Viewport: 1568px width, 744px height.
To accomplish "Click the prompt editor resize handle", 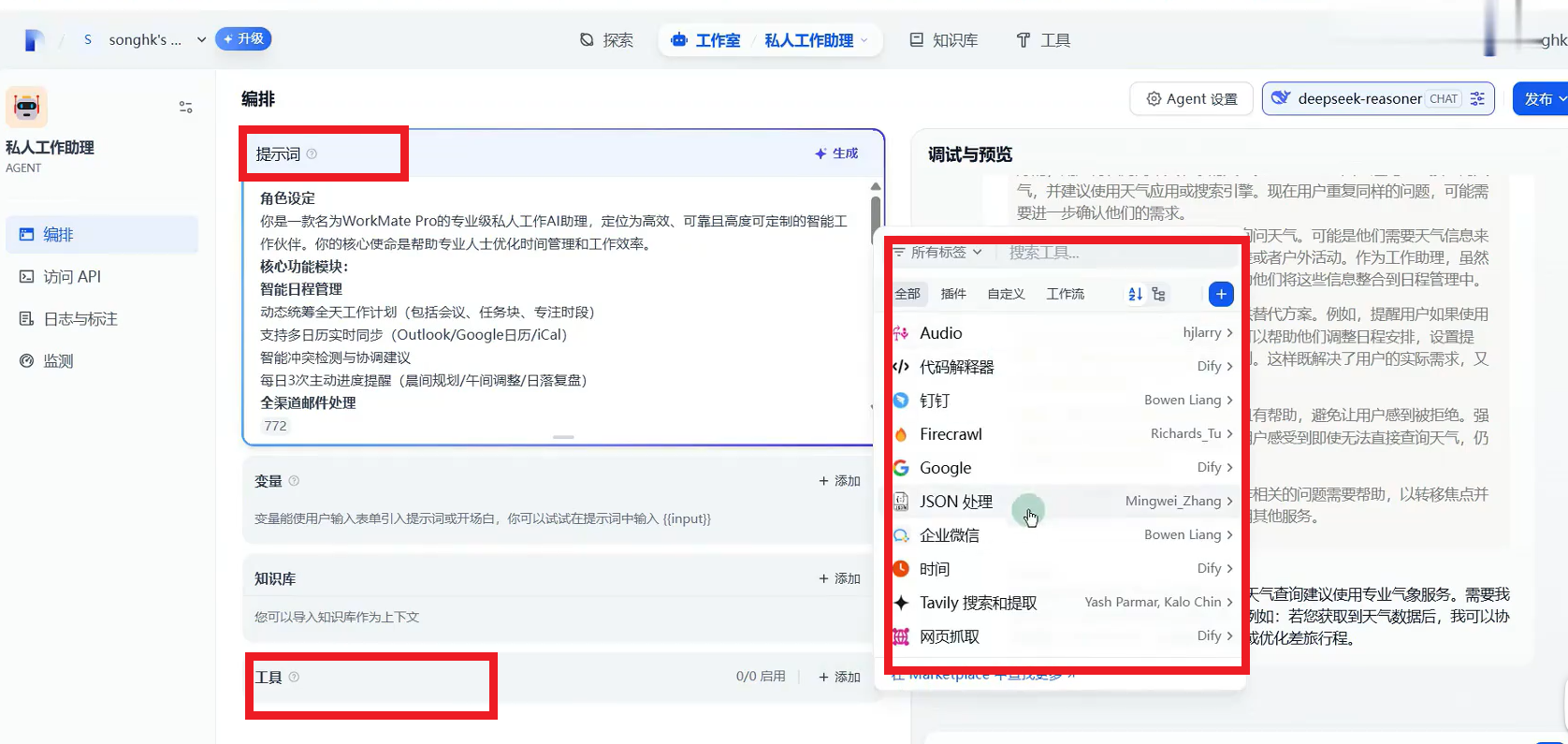I will 563,437.
